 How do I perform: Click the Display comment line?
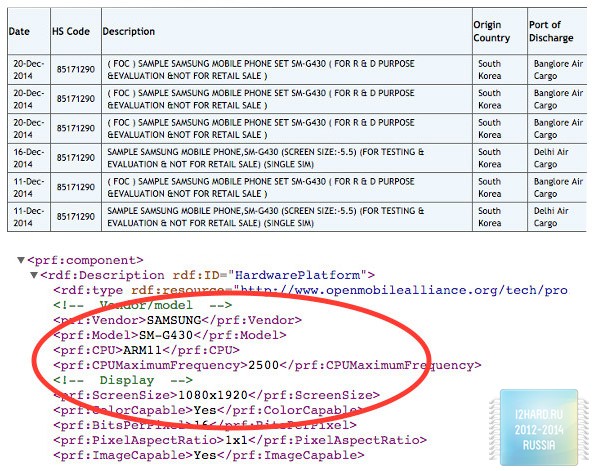point(123,380)
